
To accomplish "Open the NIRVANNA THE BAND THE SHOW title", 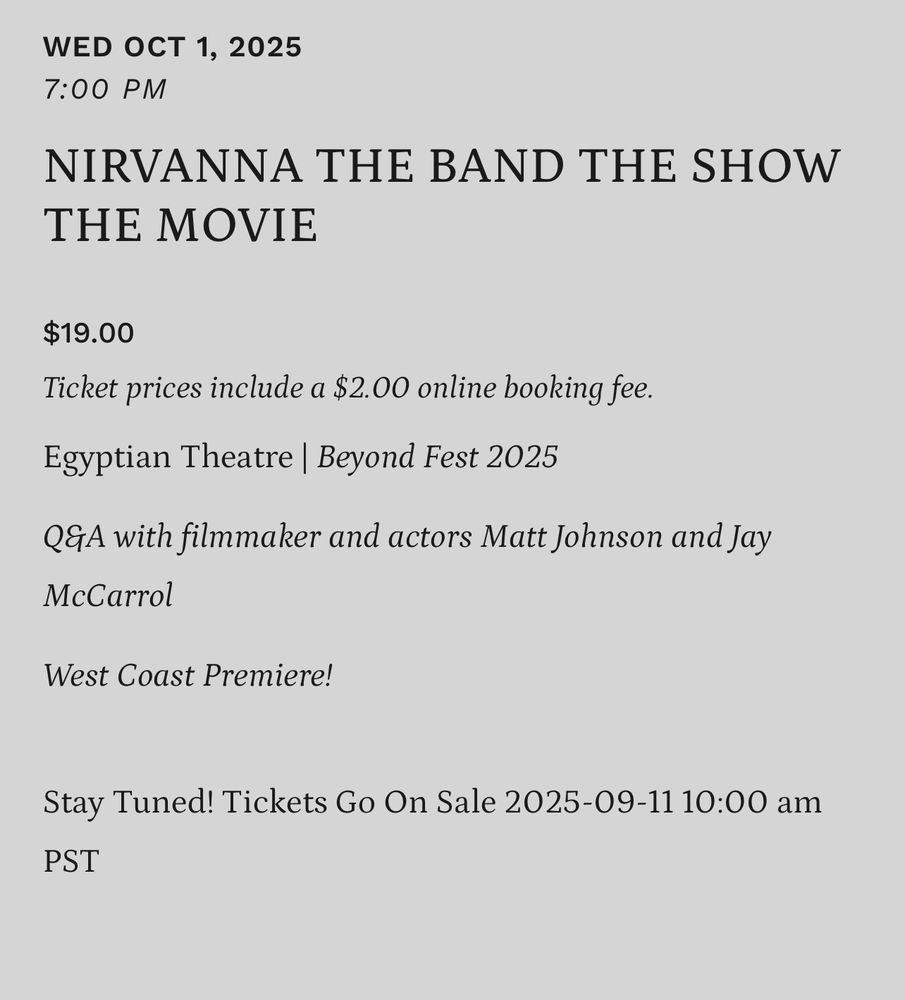I will [441, 167].
